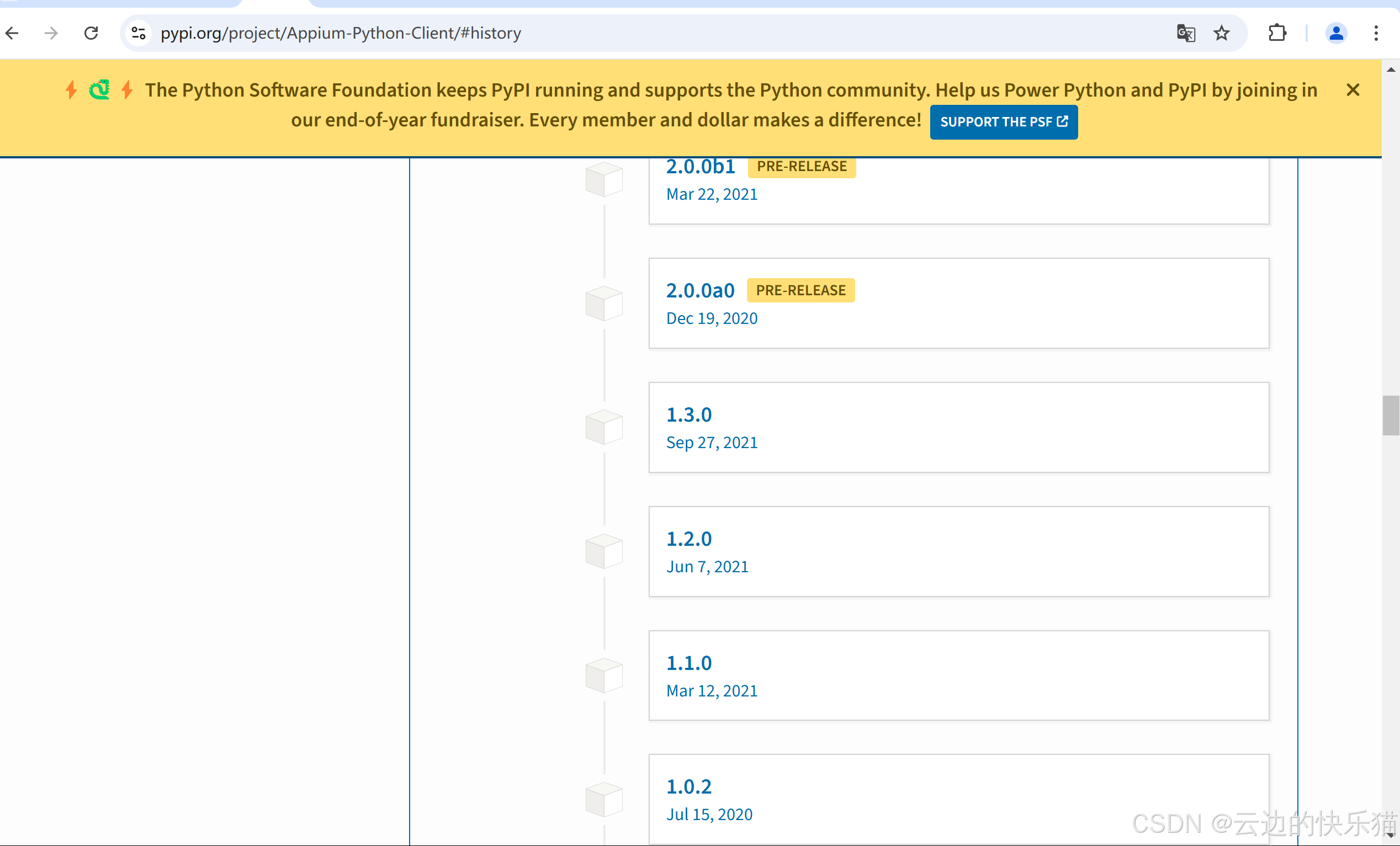
Task: Go back to the previous page
Action: click(12, 33)
